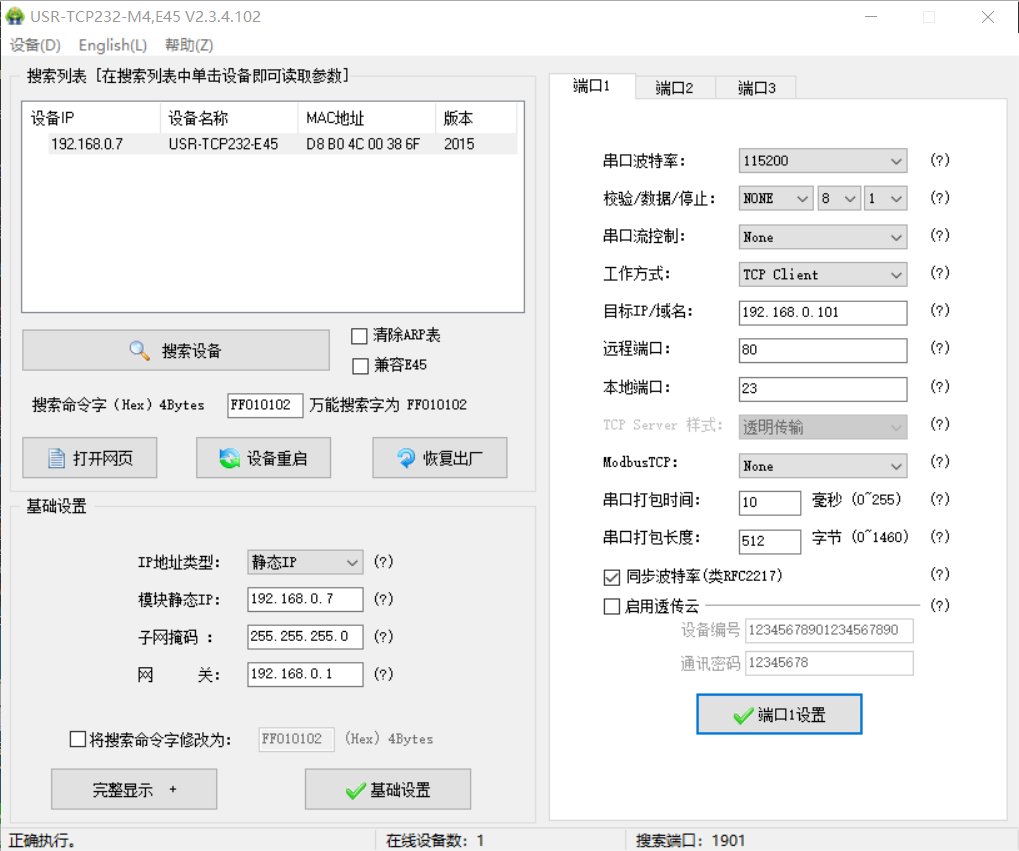Click 设备名称 column header

click(229, 118)
